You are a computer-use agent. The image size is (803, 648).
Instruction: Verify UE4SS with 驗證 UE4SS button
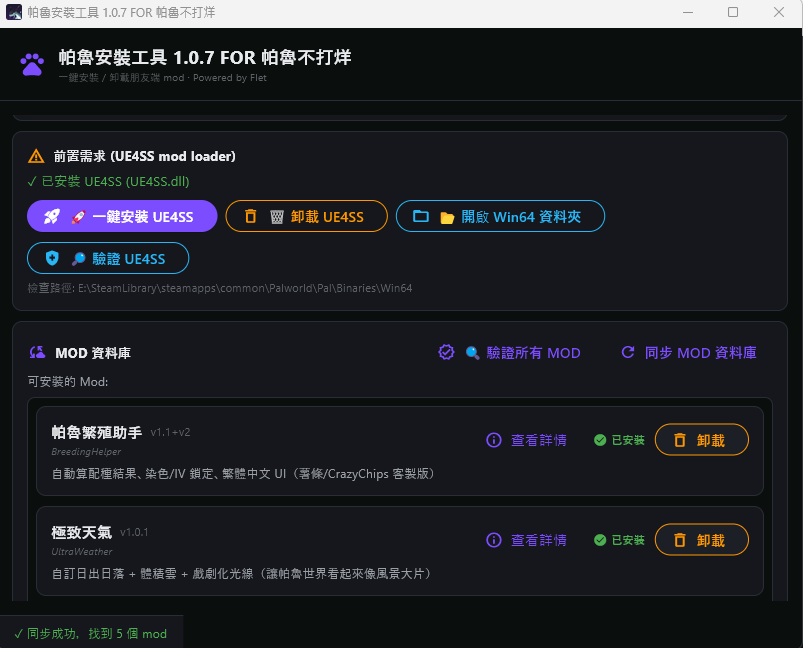click(x=108, y=258)
